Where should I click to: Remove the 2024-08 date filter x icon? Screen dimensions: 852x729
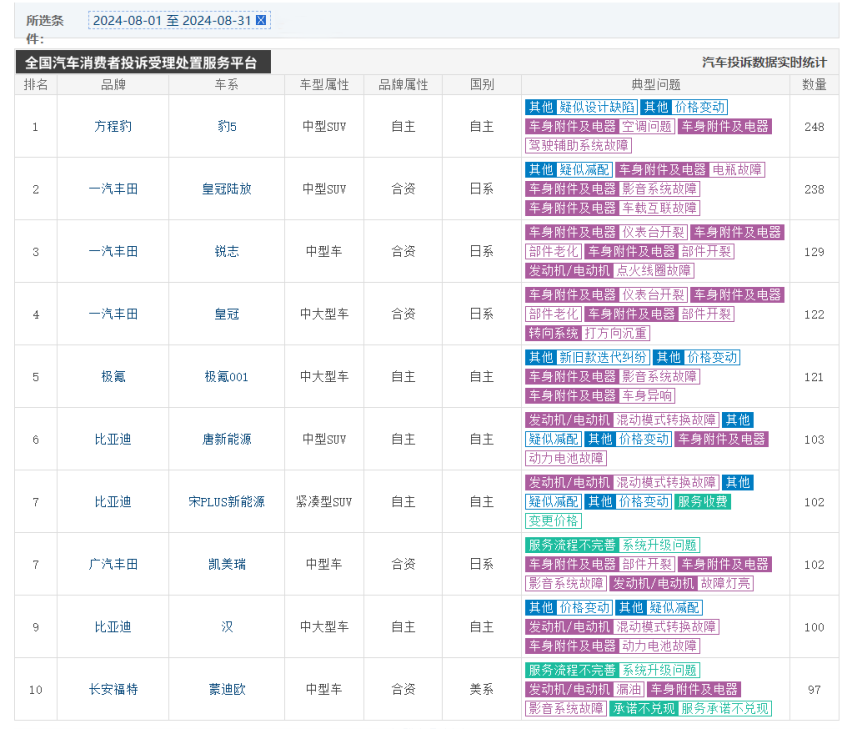261,20
